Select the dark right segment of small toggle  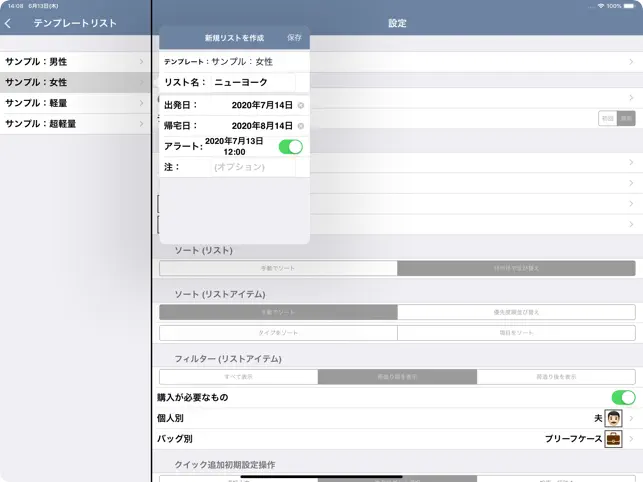point(626,119)
